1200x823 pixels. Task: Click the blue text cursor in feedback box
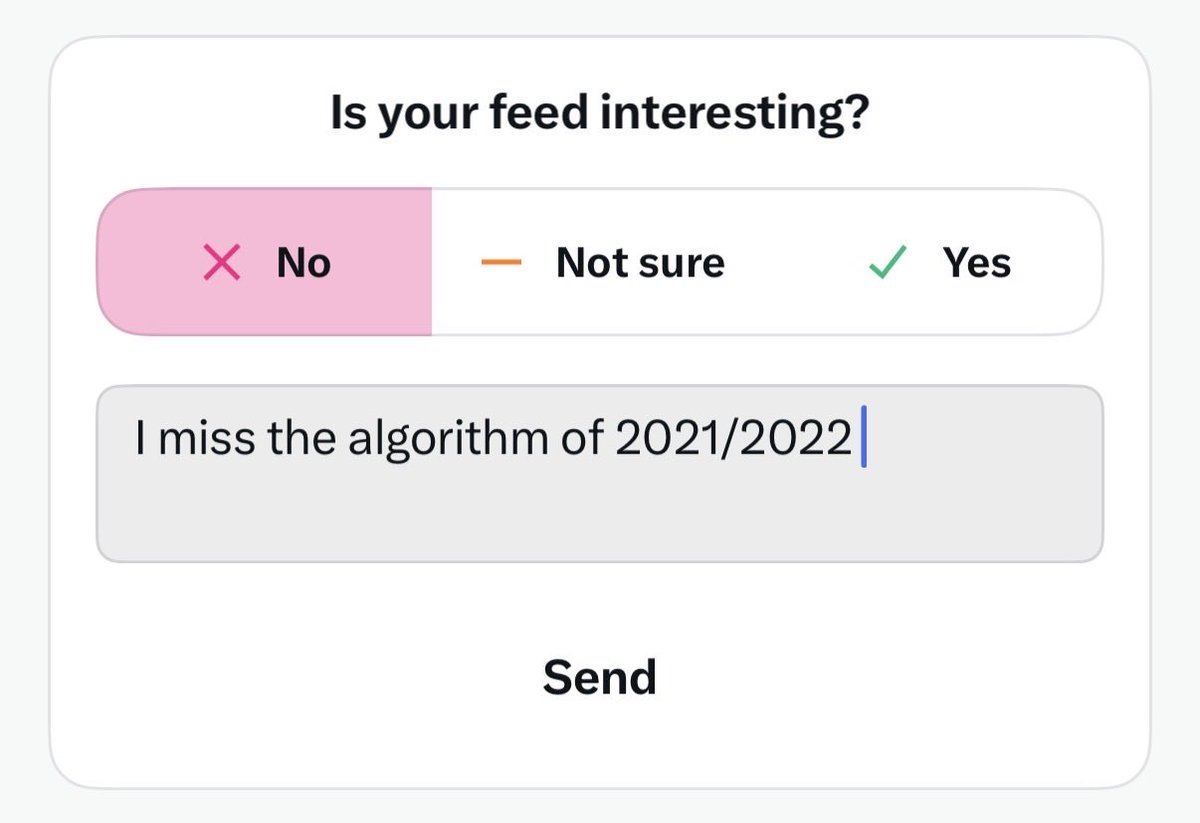click(862, 441)
